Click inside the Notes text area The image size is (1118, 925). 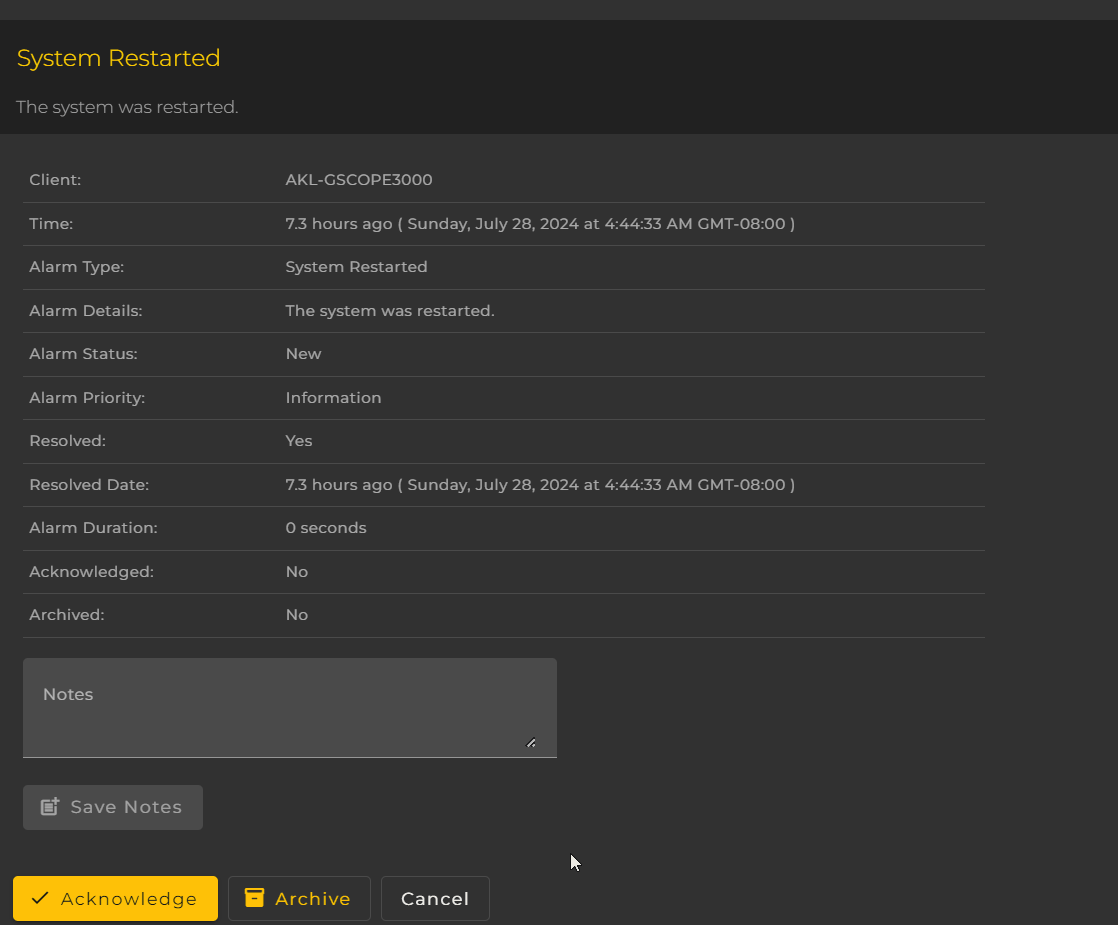pos(290,705)
